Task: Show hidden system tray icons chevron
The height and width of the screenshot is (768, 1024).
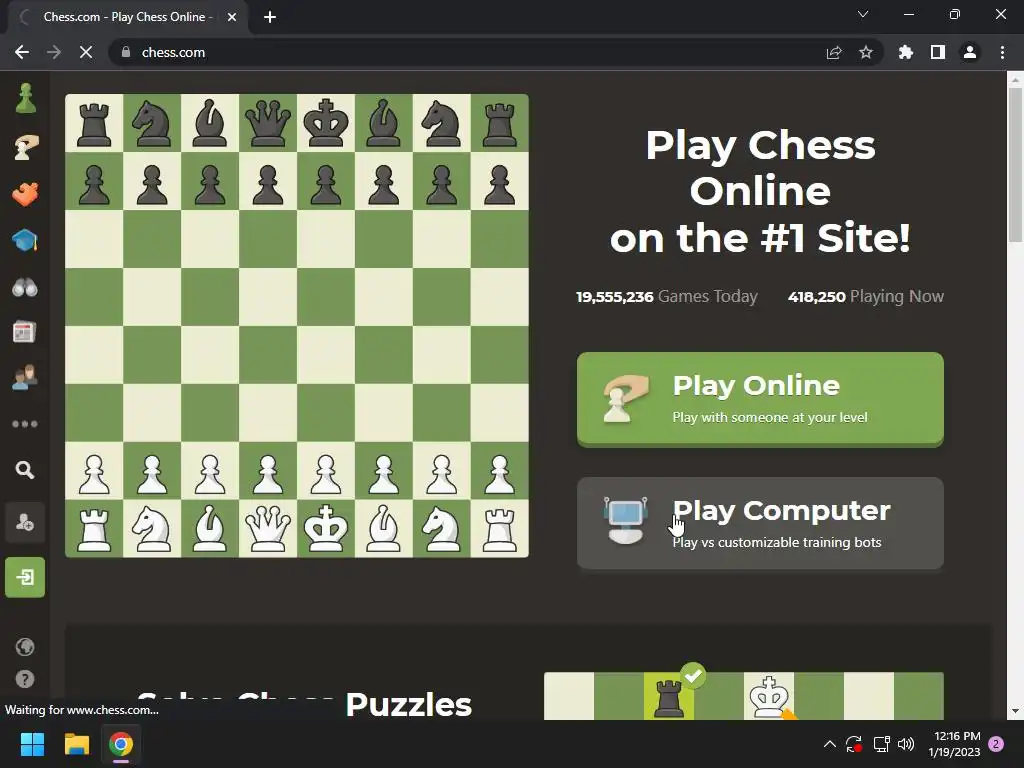Action: [x=829, y=744]
